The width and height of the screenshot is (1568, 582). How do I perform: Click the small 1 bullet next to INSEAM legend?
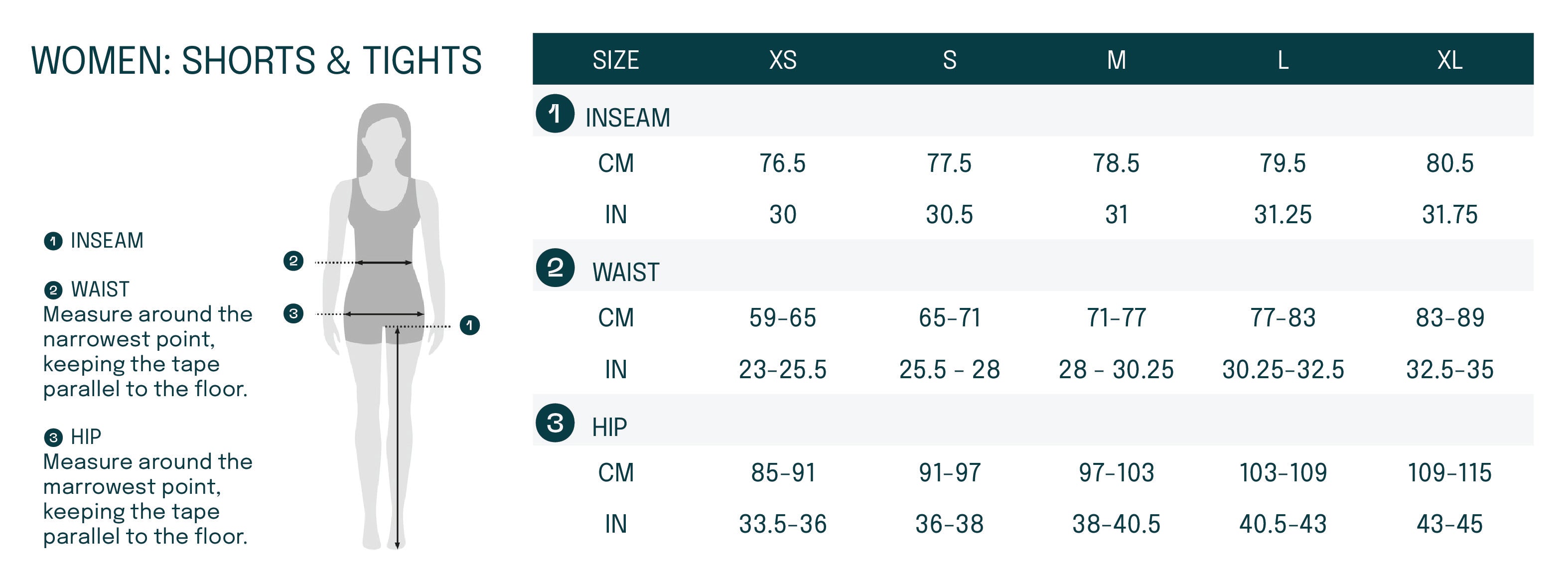[x=53, y=241]
